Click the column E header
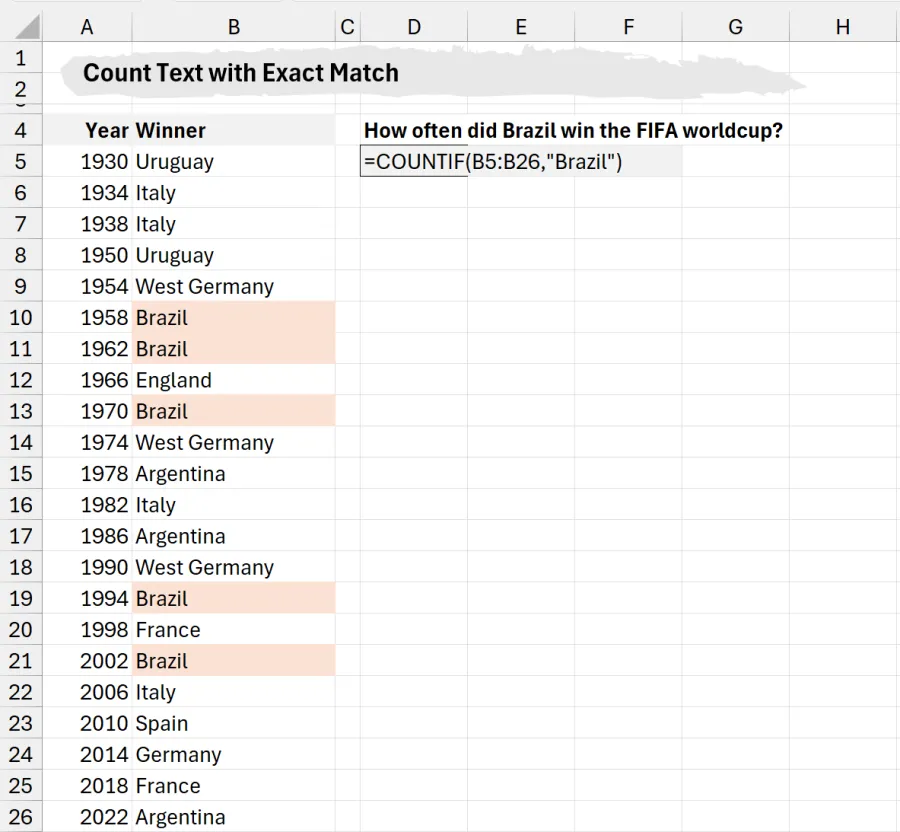 coord(520,27)
